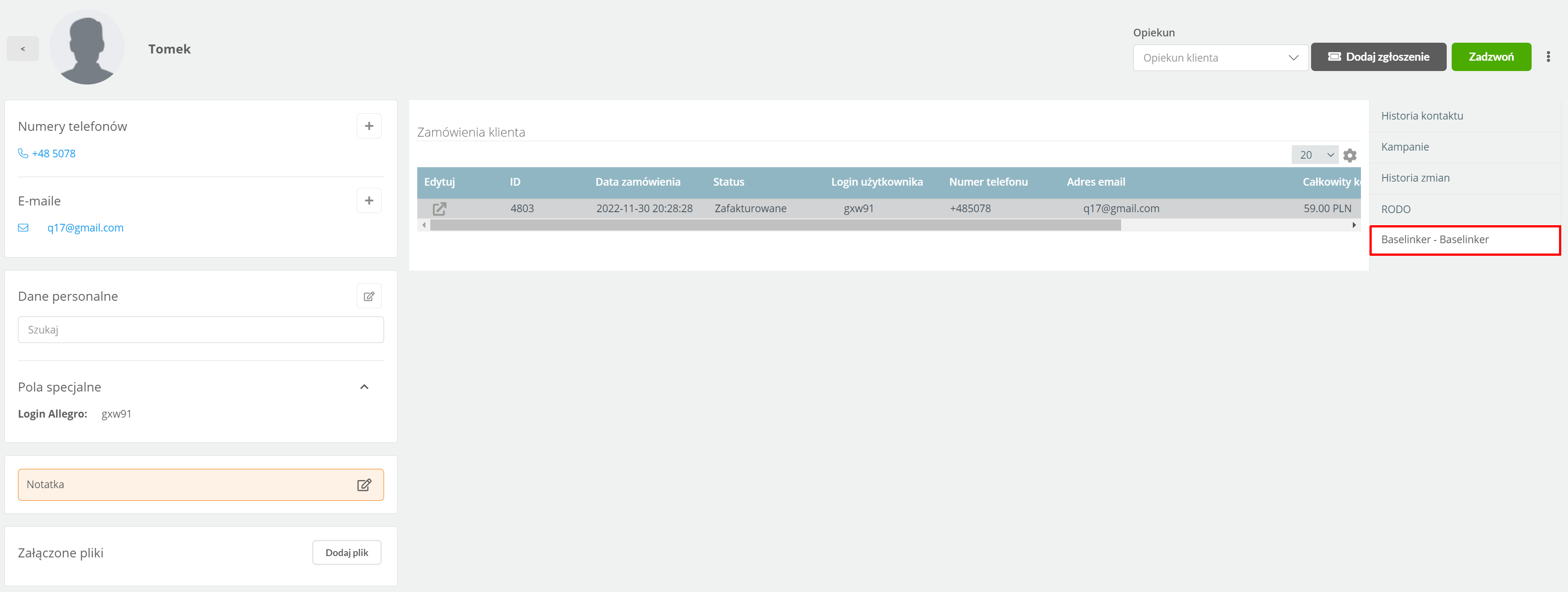Click Edytuj column header
This screenshot has height=592, width=1568.
pyautogui.click(x=439, y=182)
